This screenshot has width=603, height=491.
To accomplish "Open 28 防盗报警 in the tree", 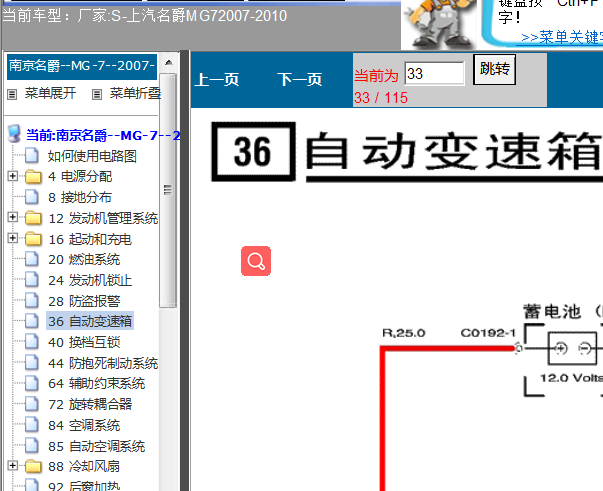I will pyautogui.click(x=84, y=301).
